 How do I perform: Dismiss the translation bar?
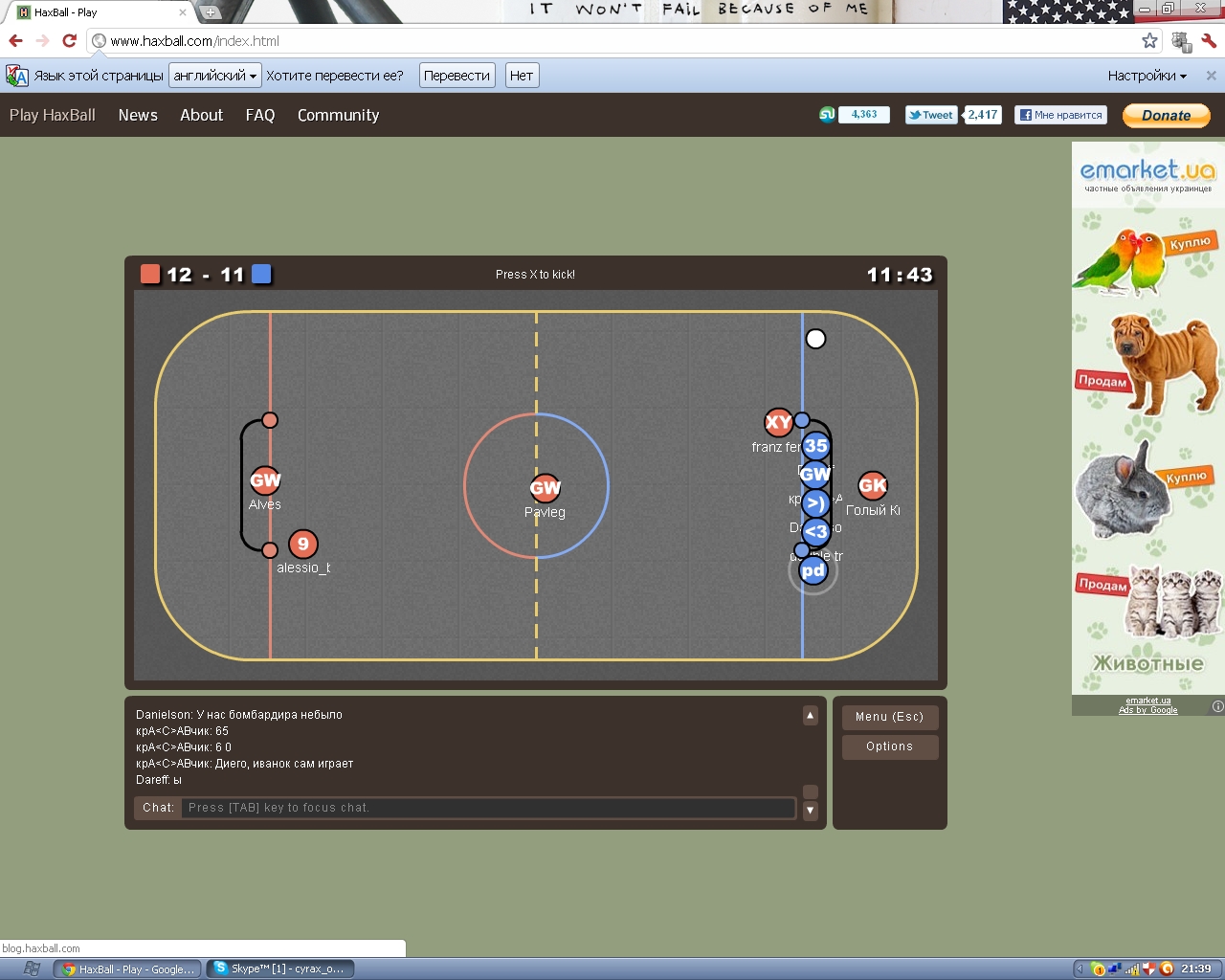pos(1211,76)
